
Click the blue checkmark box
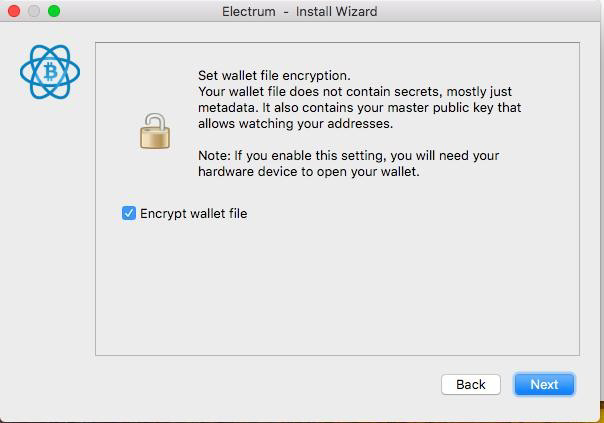coord(129,213)
